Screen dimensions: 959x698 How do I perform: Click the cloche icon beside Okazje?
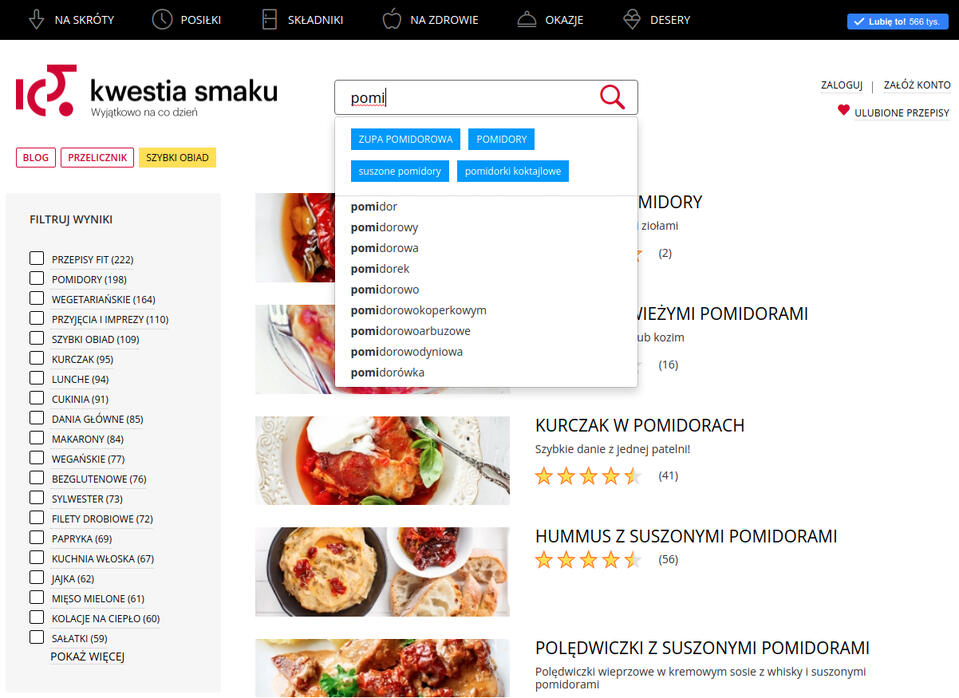click(x=527, y=20)
